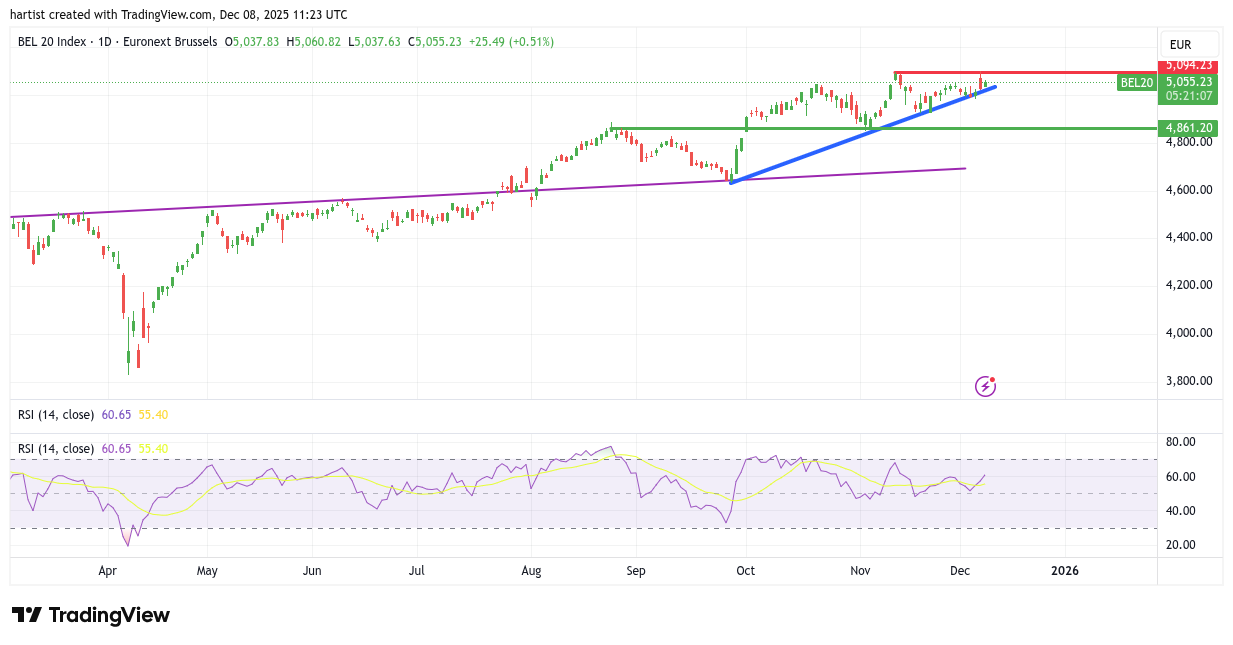Image resolution: width=1233 pixels, height=645 pixels.
Task: Click the 80.00 level on RSI scale
Action: click(x=1181, y=442)
